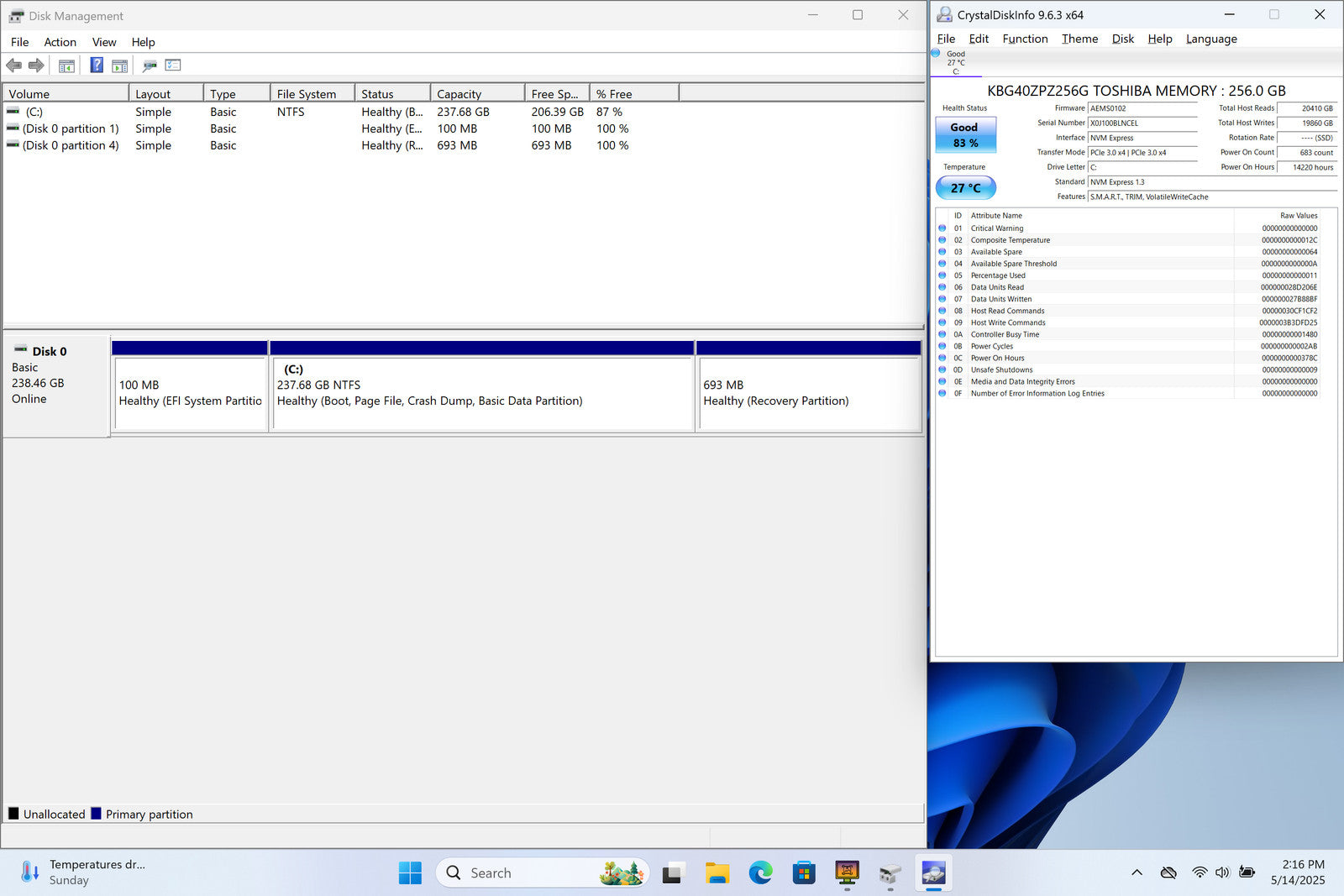Open the Theme menu in CrystalDiskInfo
1344x896 pixels.
coord(1079,39)
